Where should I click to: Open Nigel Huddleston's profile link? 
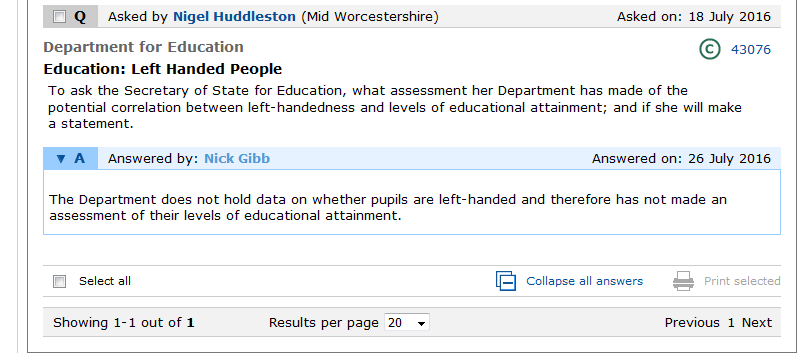(x=234, y=17)
